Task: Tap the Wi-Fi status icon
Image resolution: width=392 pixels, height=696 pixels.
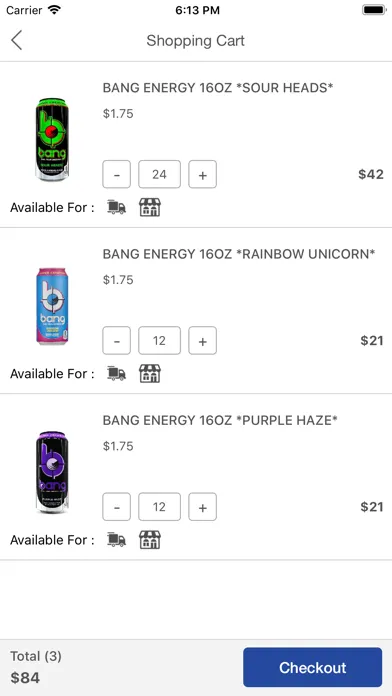Action: coord(55,10)
